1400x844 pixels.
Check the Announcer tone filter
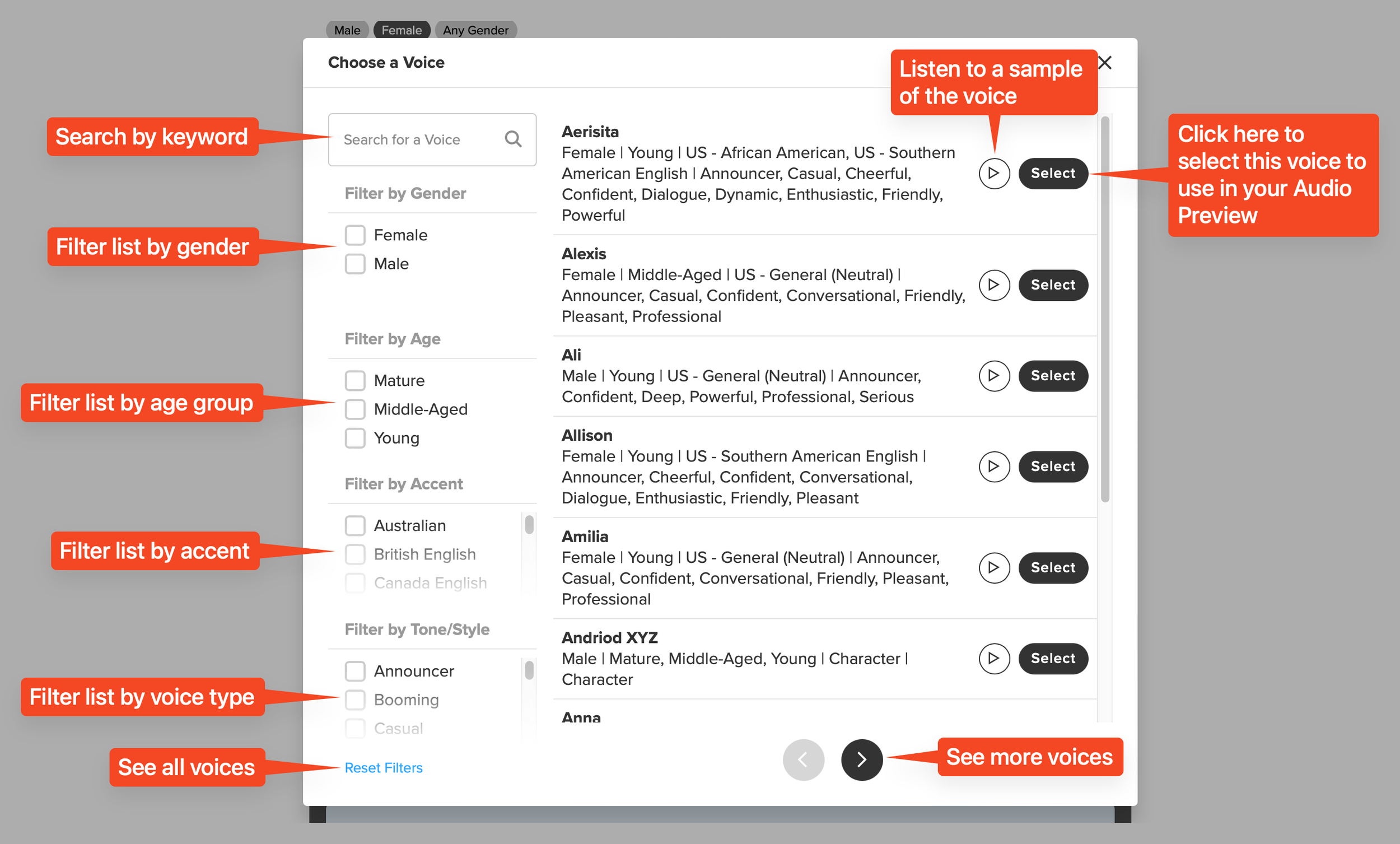(x=355, y=671)
